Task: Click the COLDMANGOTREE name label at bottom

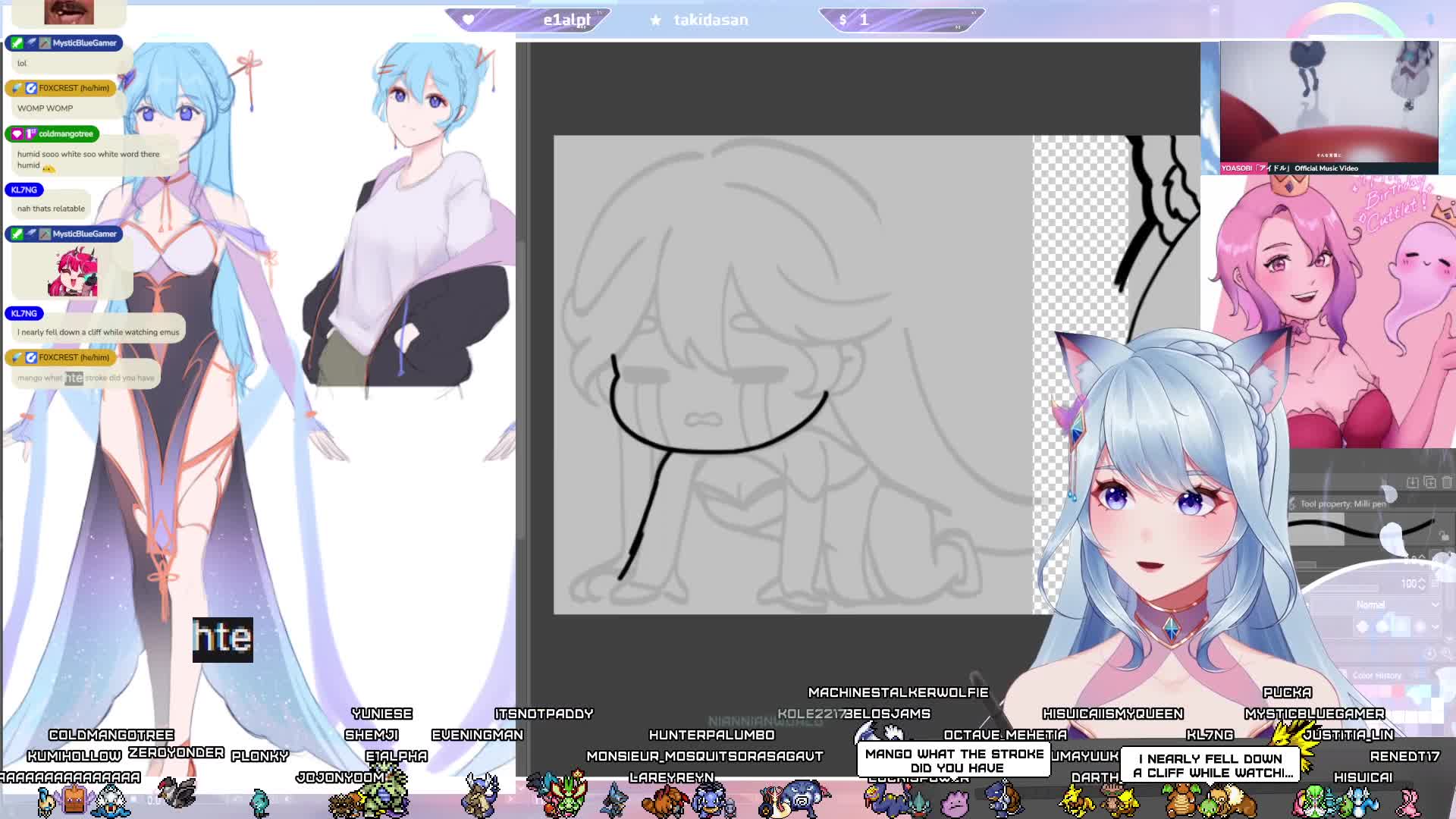Action: (111, 735)
